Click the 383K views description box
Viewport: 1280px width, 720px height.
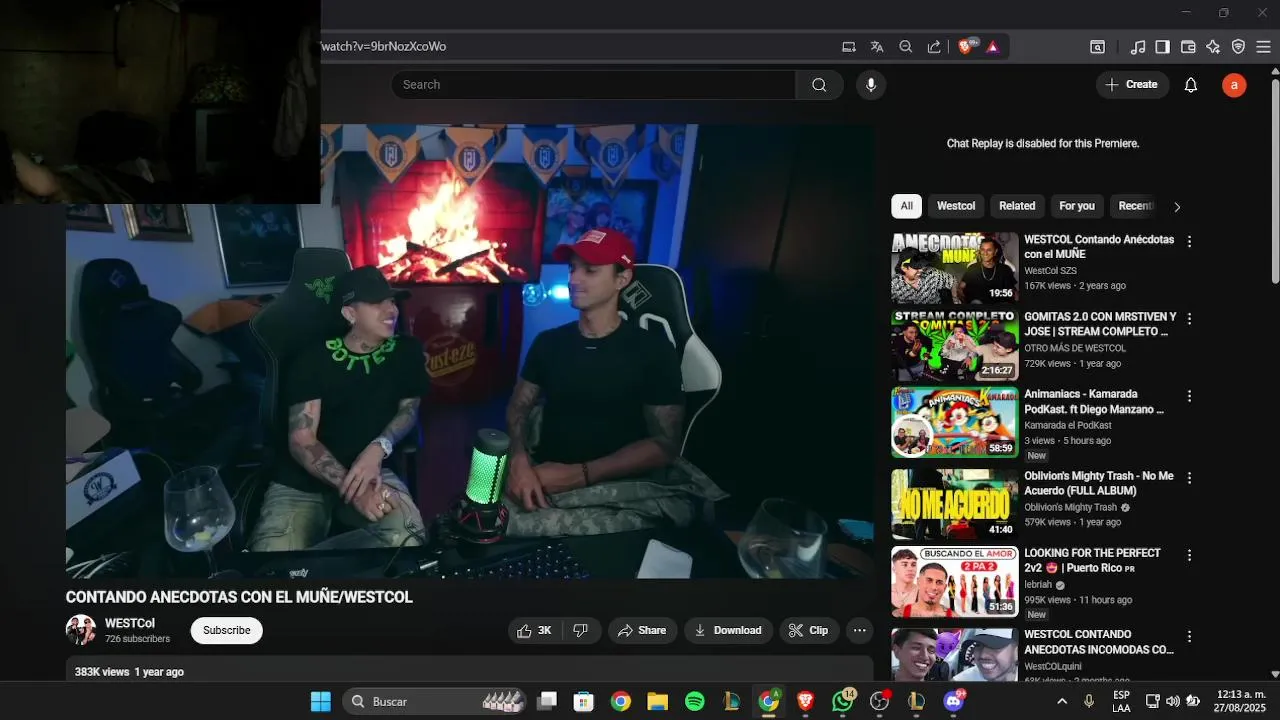click(469, 670)
